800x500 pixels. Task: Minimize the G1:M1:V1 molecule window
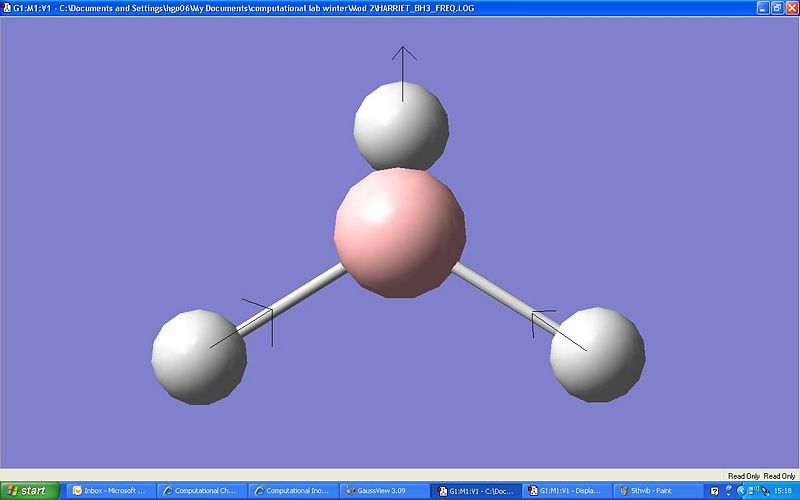(x=763, y=6)
